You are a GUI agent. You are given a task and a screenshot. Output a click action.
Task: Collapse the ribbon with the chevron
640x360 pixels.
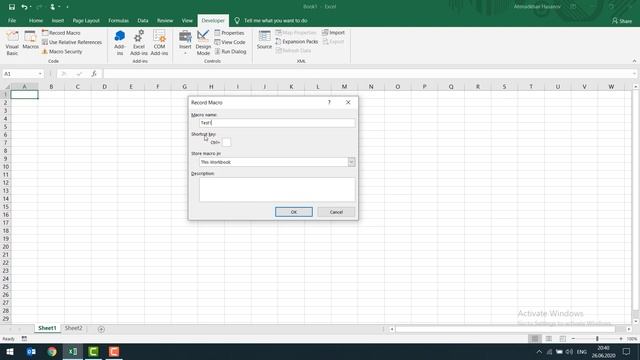(634, 61)
